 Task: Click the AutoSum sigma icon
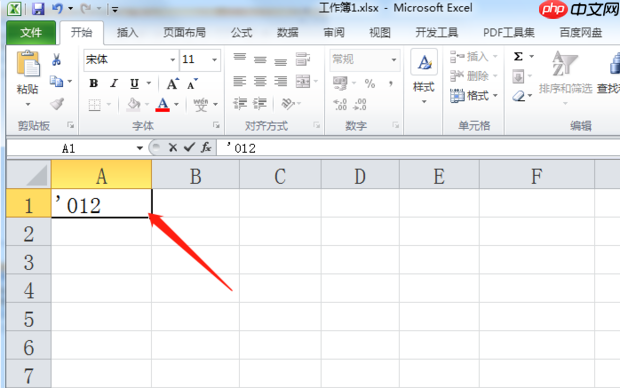point(518,57)
